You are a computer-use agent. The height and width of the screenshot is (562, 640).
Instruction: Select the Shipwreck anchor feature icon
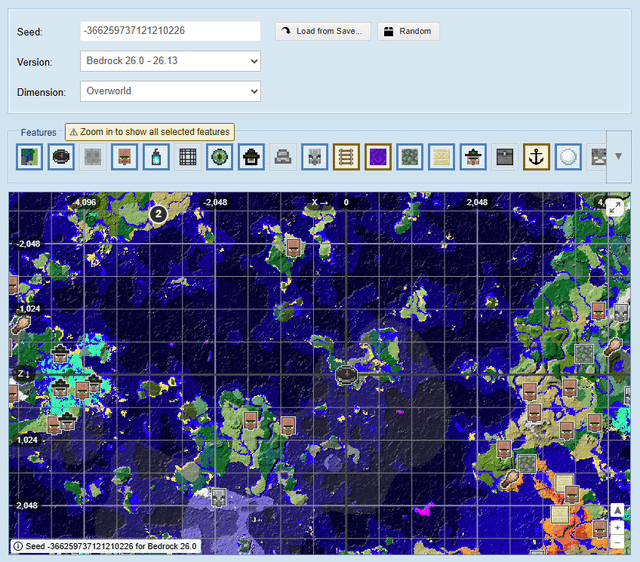pos(536,157)
